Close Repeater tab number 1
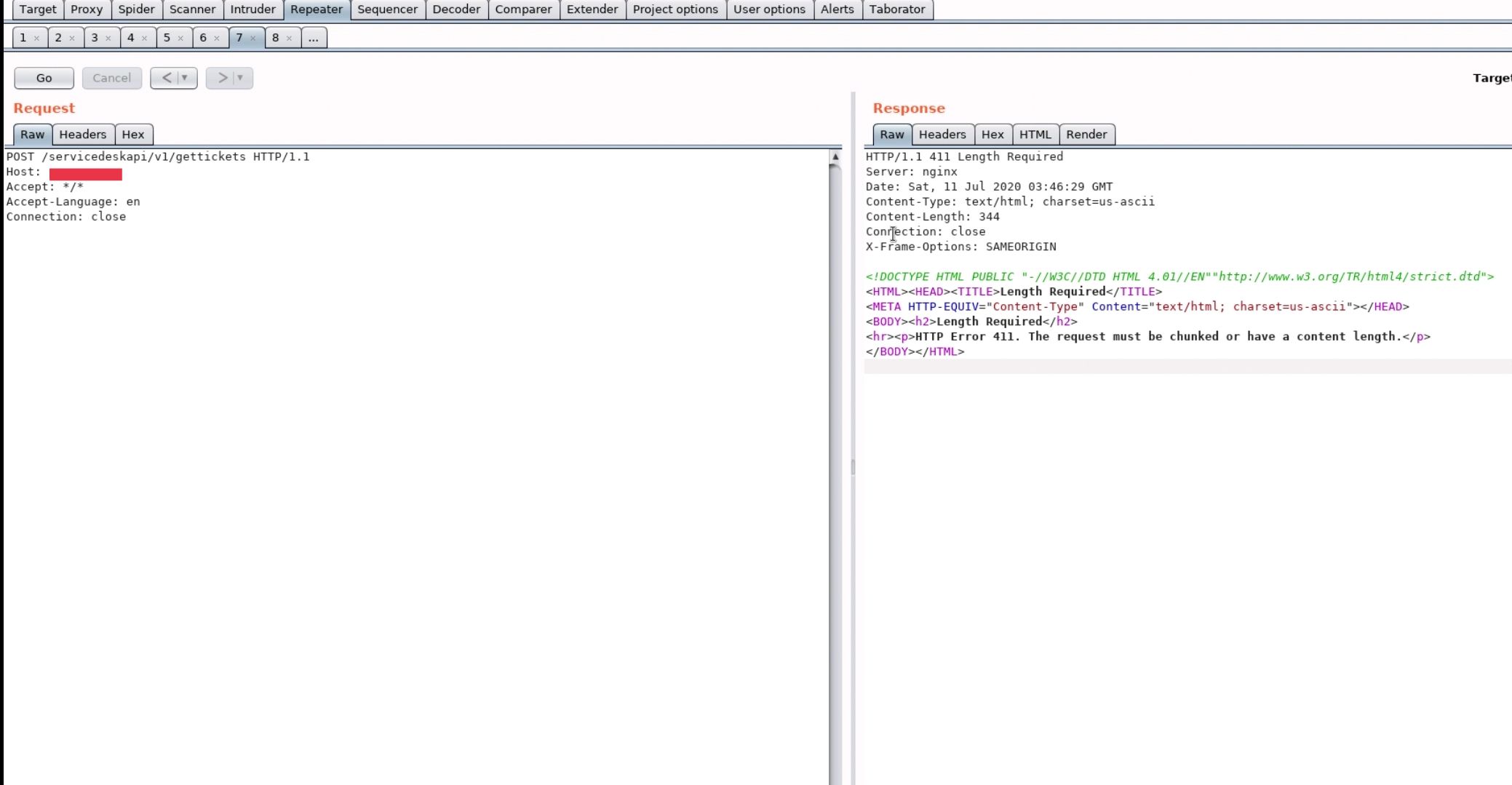The height and width of the screenshot is (785, 1512). point(36,39)
